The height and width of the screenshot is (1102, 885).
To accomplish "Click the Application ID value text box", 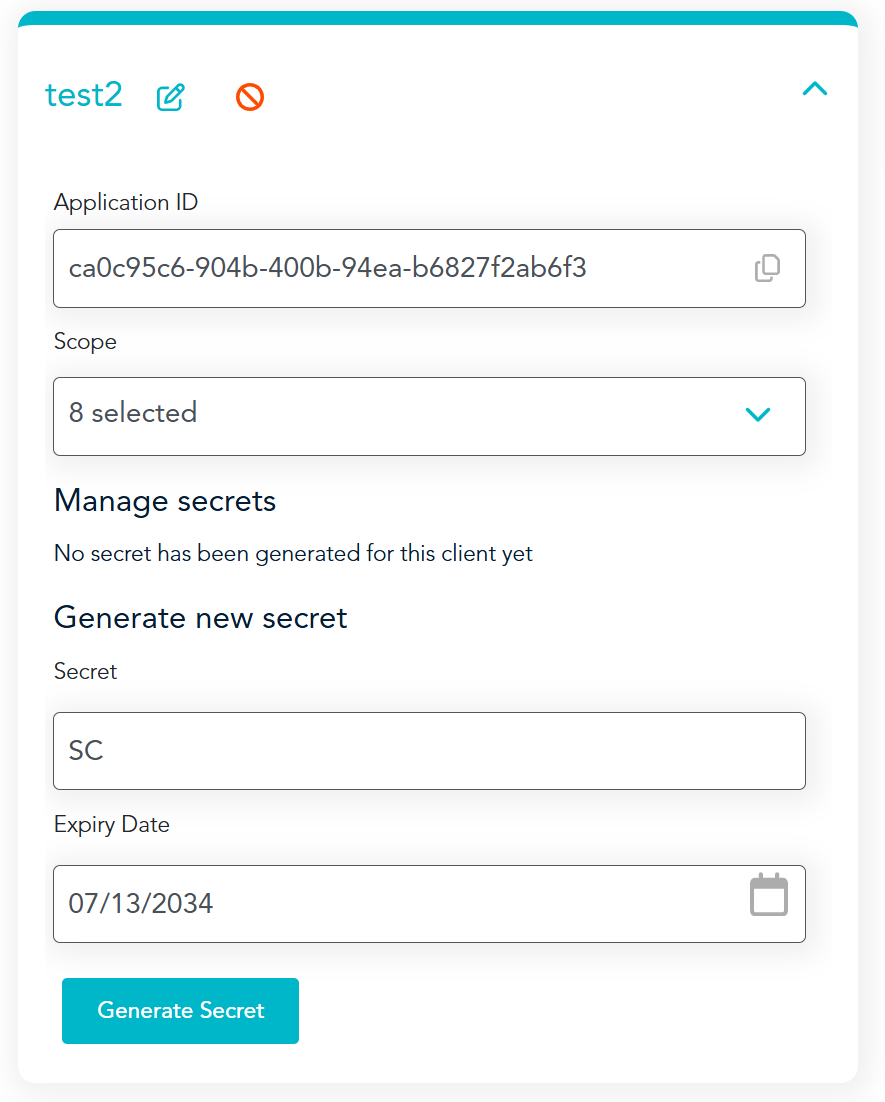I will pyautogui.click(x=400, y=268).
